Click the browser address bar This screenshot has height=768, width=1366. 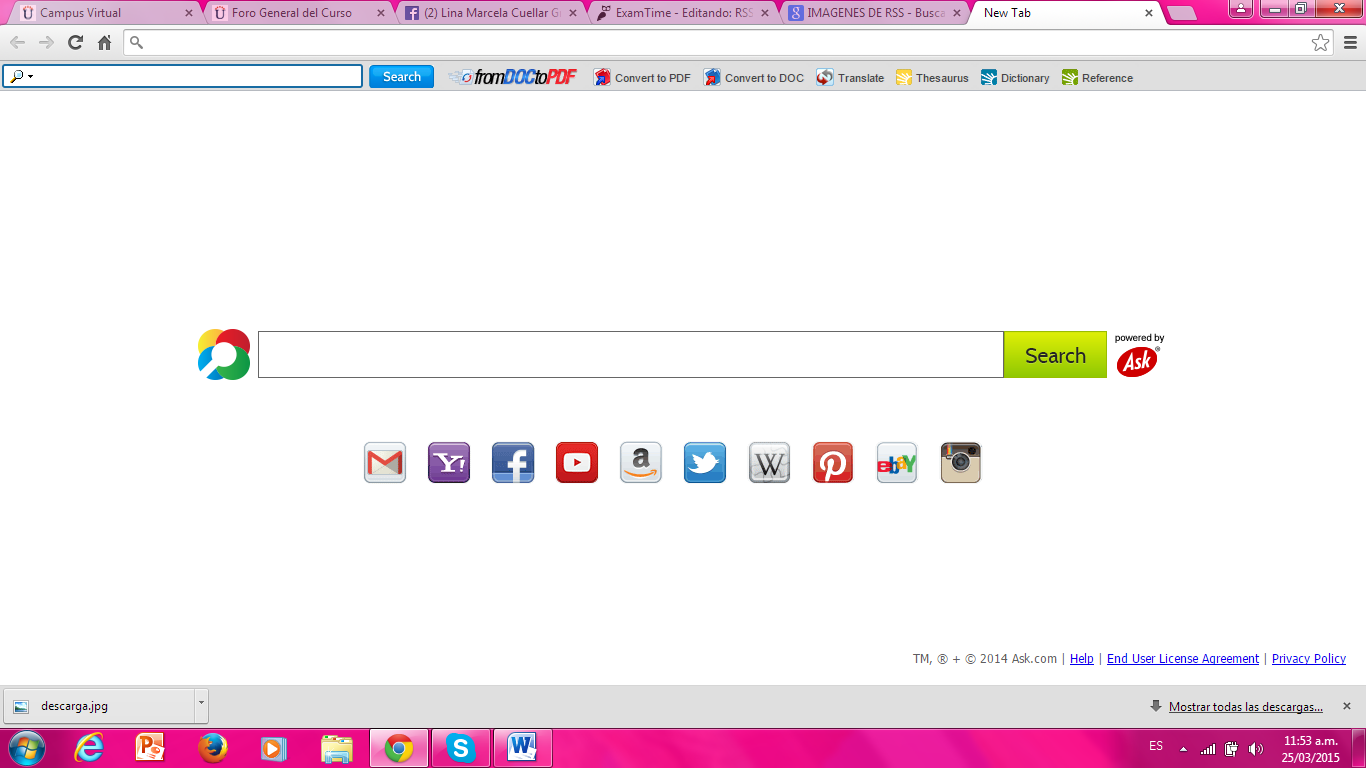click(x=730, y=42)
